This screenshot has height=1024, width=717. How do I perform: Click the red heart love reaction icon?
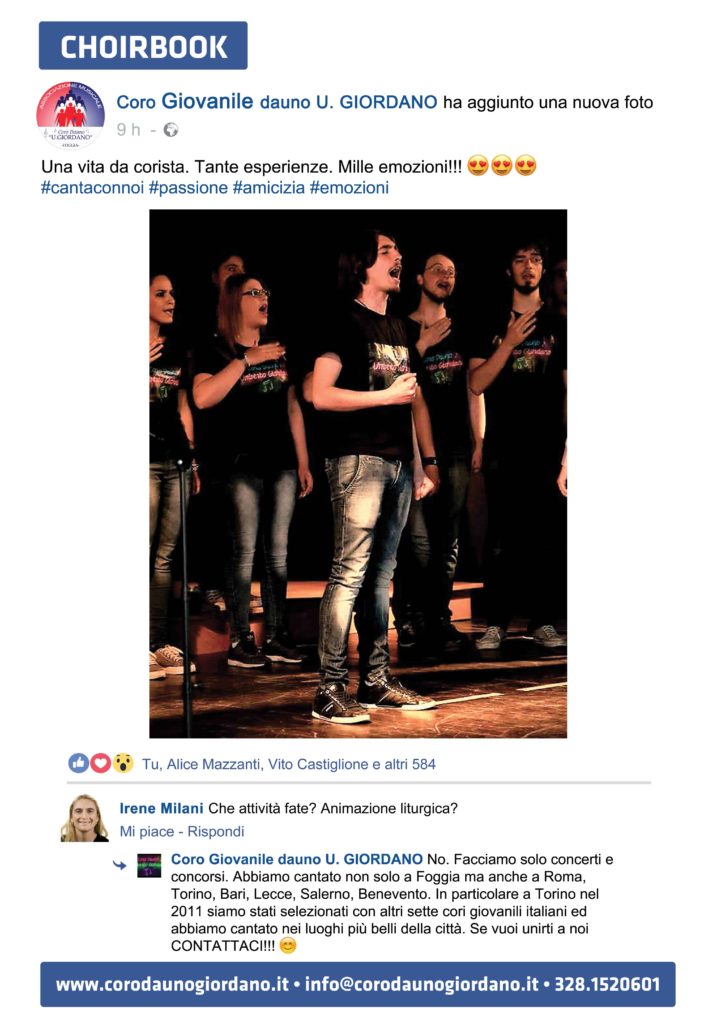tap(100, 763)
